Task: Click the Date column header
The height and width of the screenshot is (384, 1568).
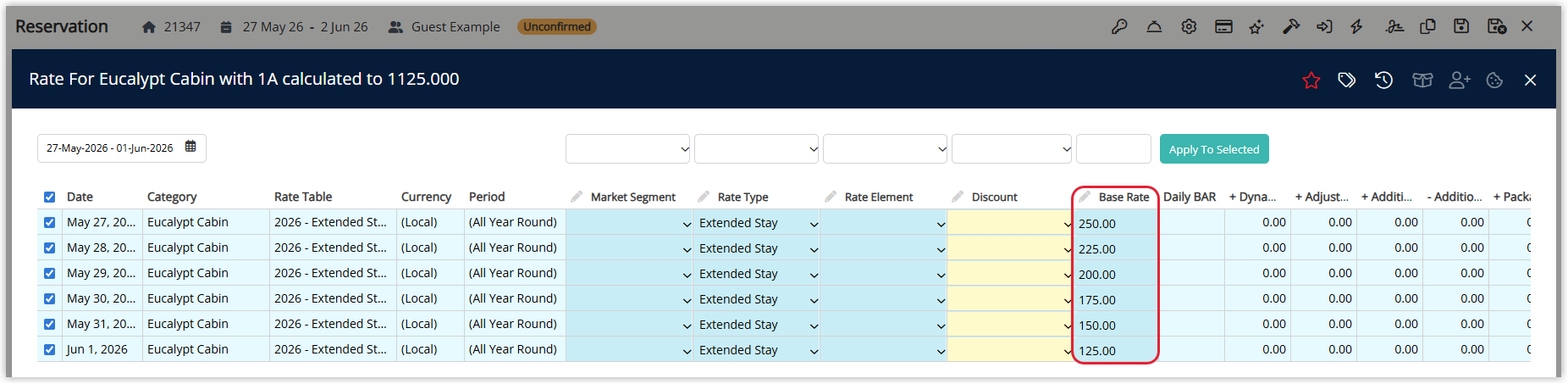Action: tap(80, 197)
